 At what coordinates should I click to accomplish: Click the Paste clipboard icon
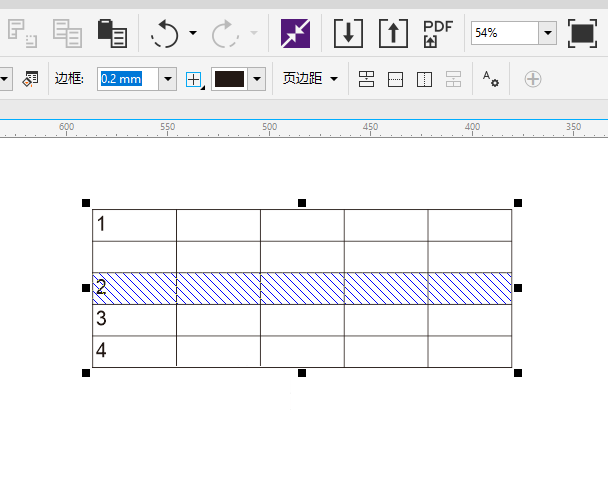112,33
